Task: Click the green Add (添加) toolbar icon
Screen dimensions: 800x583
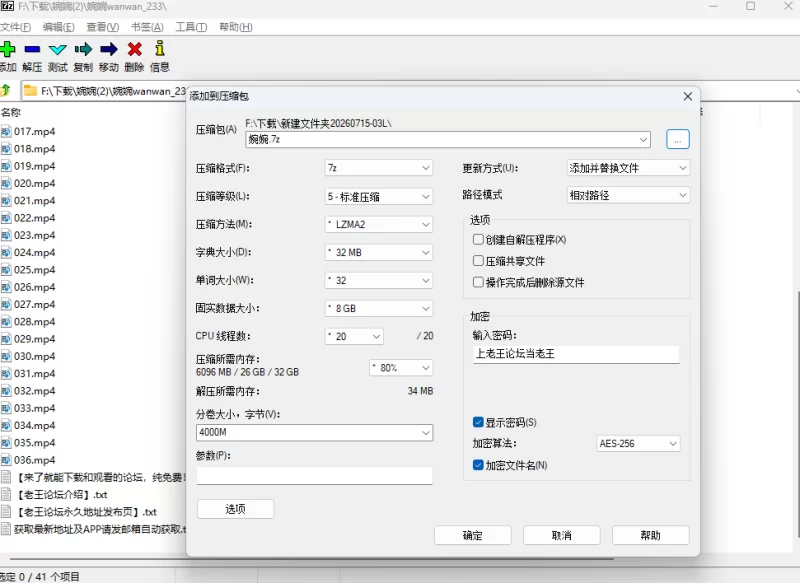Action: pos(8,49)
